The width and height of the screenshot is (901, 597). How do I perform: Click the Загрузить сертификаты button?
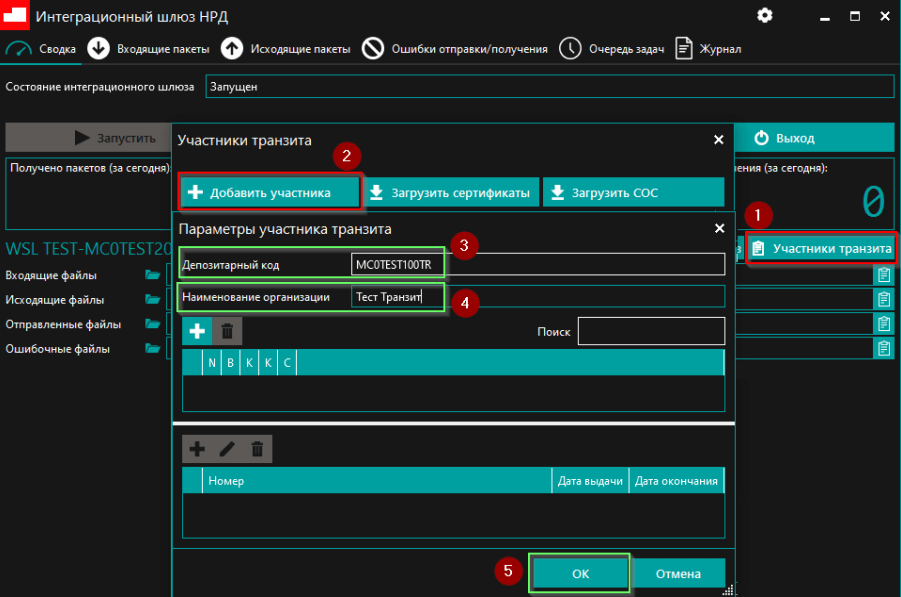[451, 192]
